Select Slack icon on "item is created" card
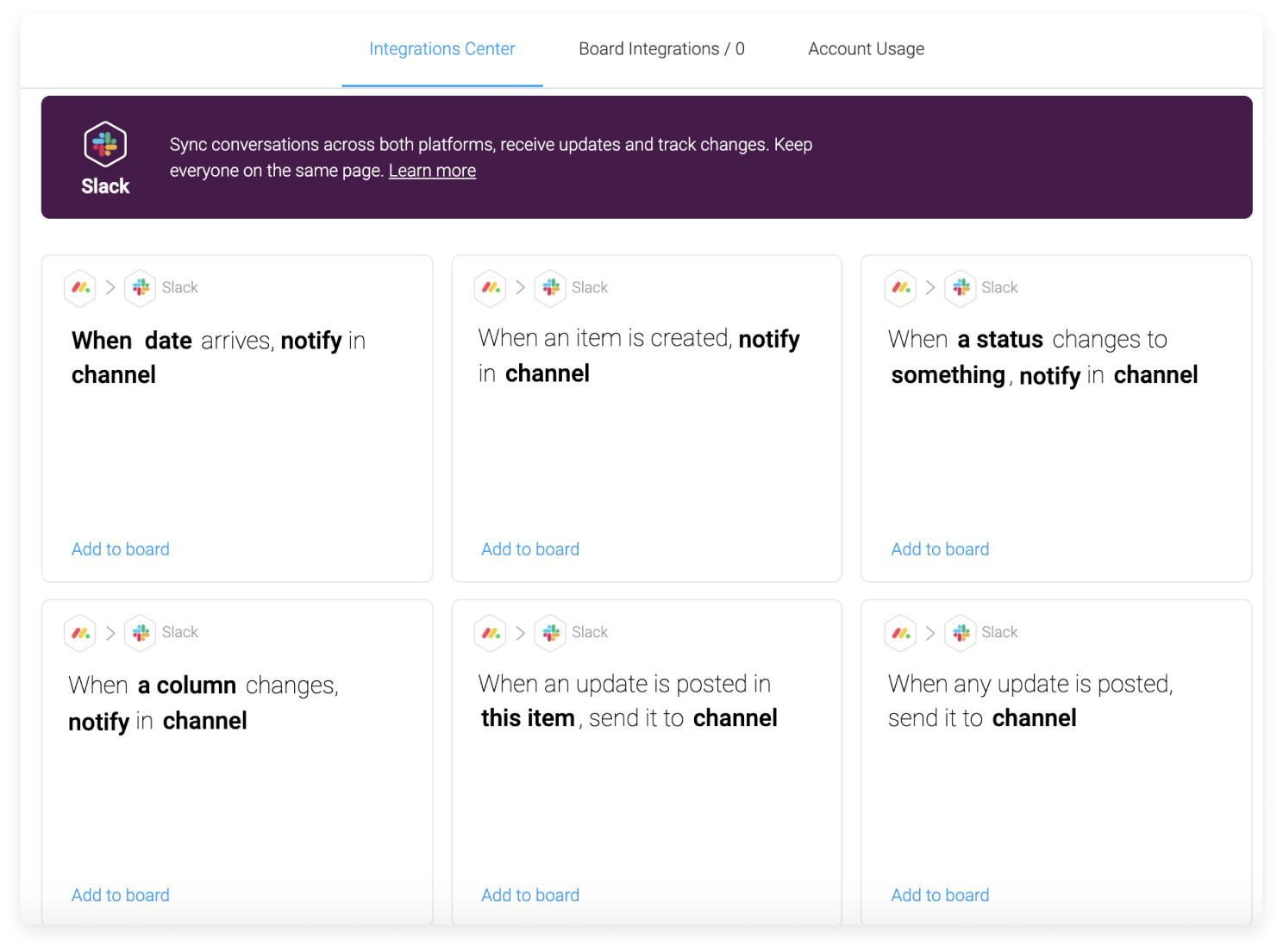The height and width of the screenshot is (952, 1283). [551, 287]
